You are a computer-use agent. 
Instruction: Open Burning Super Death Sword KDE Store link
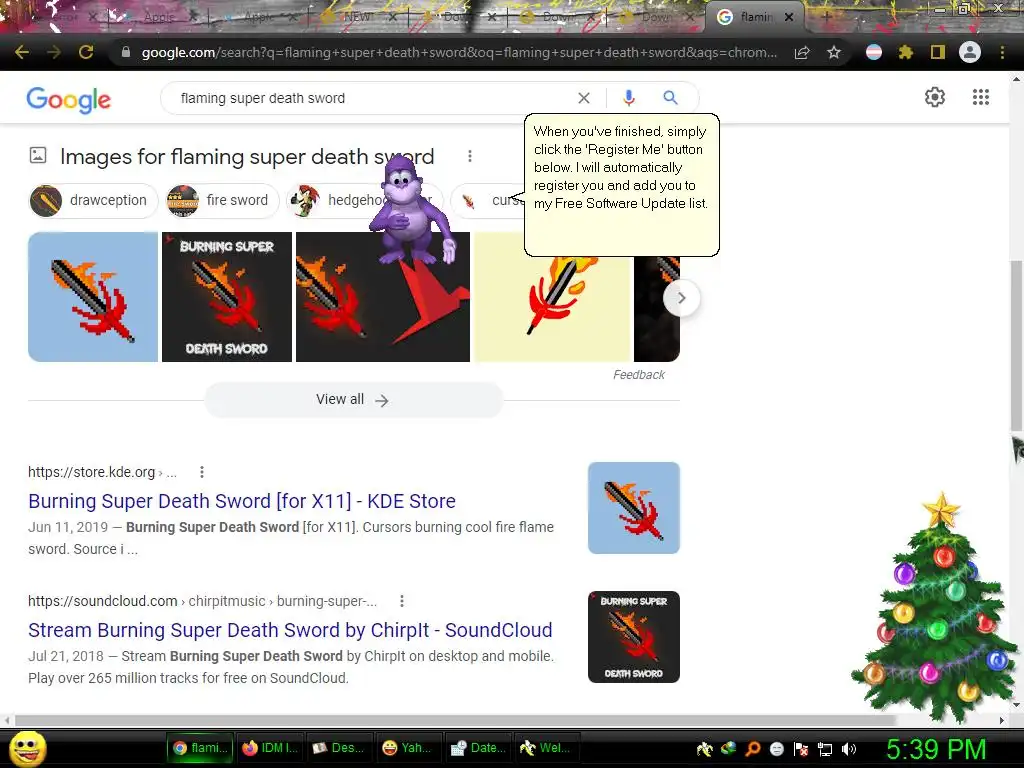click(242, 501)
